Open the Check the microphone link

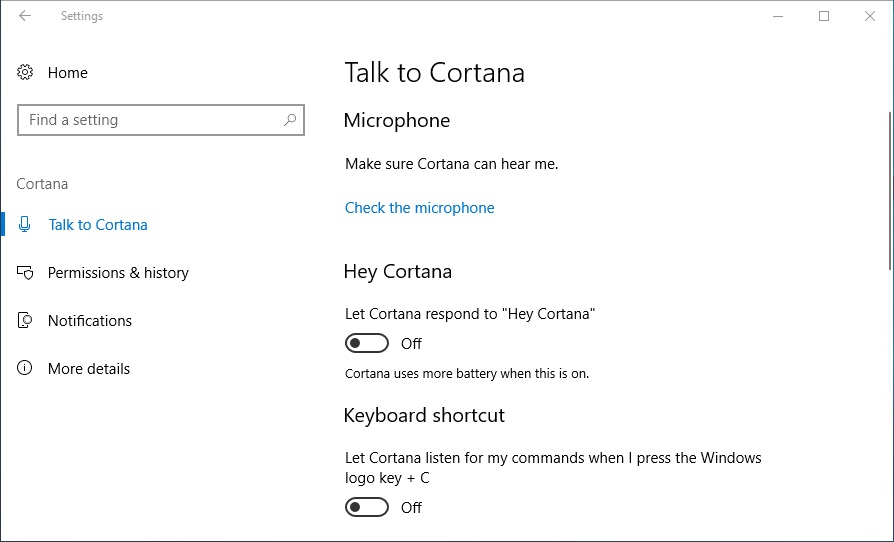point(420,208)
